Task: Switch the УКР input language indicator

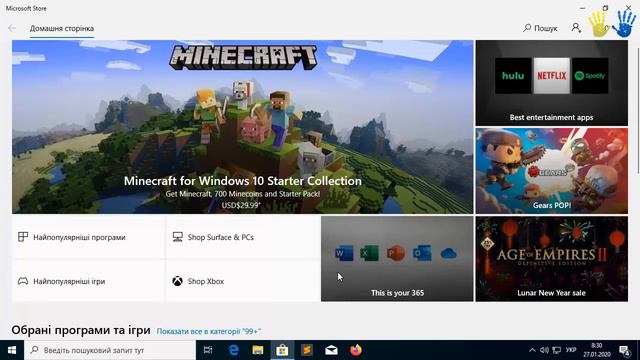Action: click(x=571, y=350)
